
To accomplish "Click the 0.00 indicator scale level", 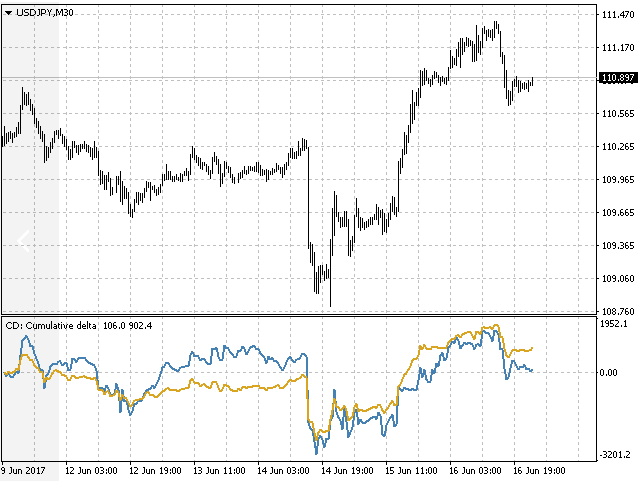I will point(608,373).
